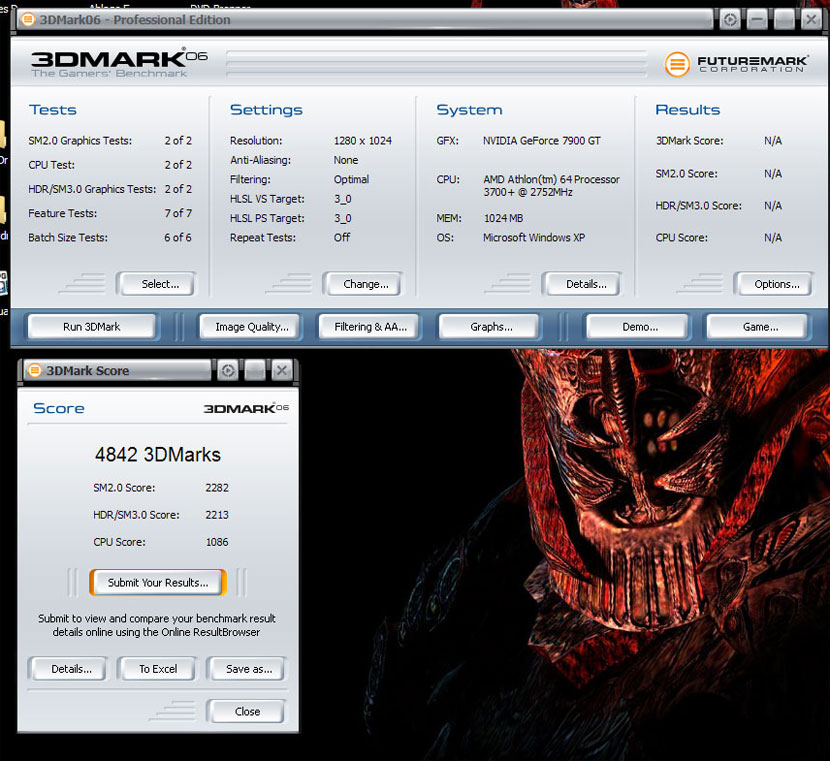Click Submit Your Results... button
The width and height of the screenshot is (830, 761).
[x=158, y=583]
